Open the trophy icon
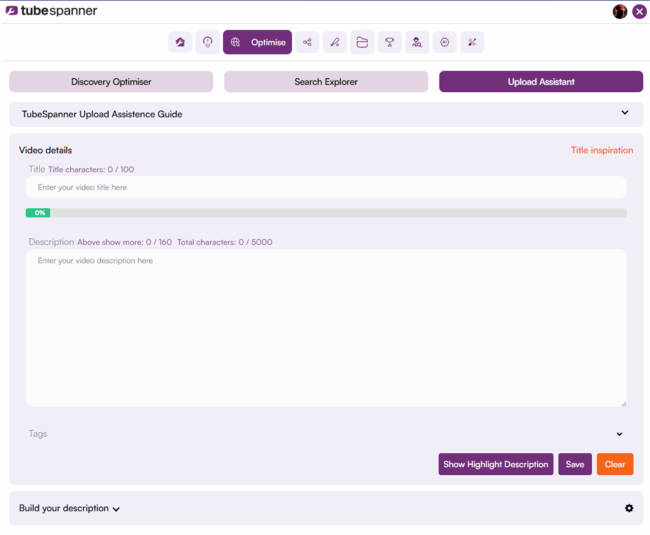The image size is (650, 535). pyautogui.click(x=390, y=42)
